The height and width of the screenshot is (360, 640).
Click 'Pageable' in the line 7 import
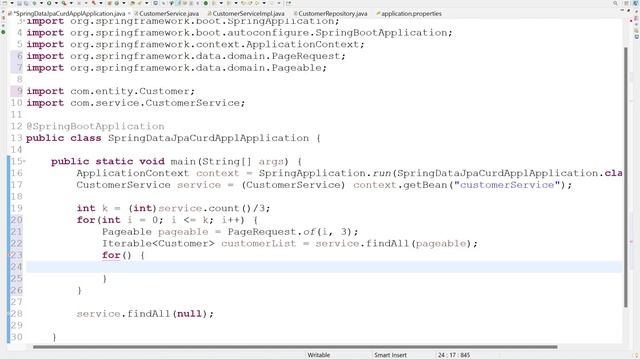pos(296,68)
